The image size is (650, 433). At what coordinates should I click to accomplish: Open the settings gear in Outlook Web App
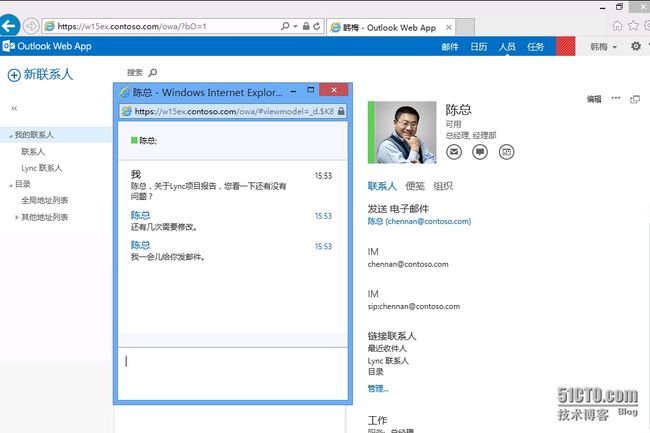[635, 46]
